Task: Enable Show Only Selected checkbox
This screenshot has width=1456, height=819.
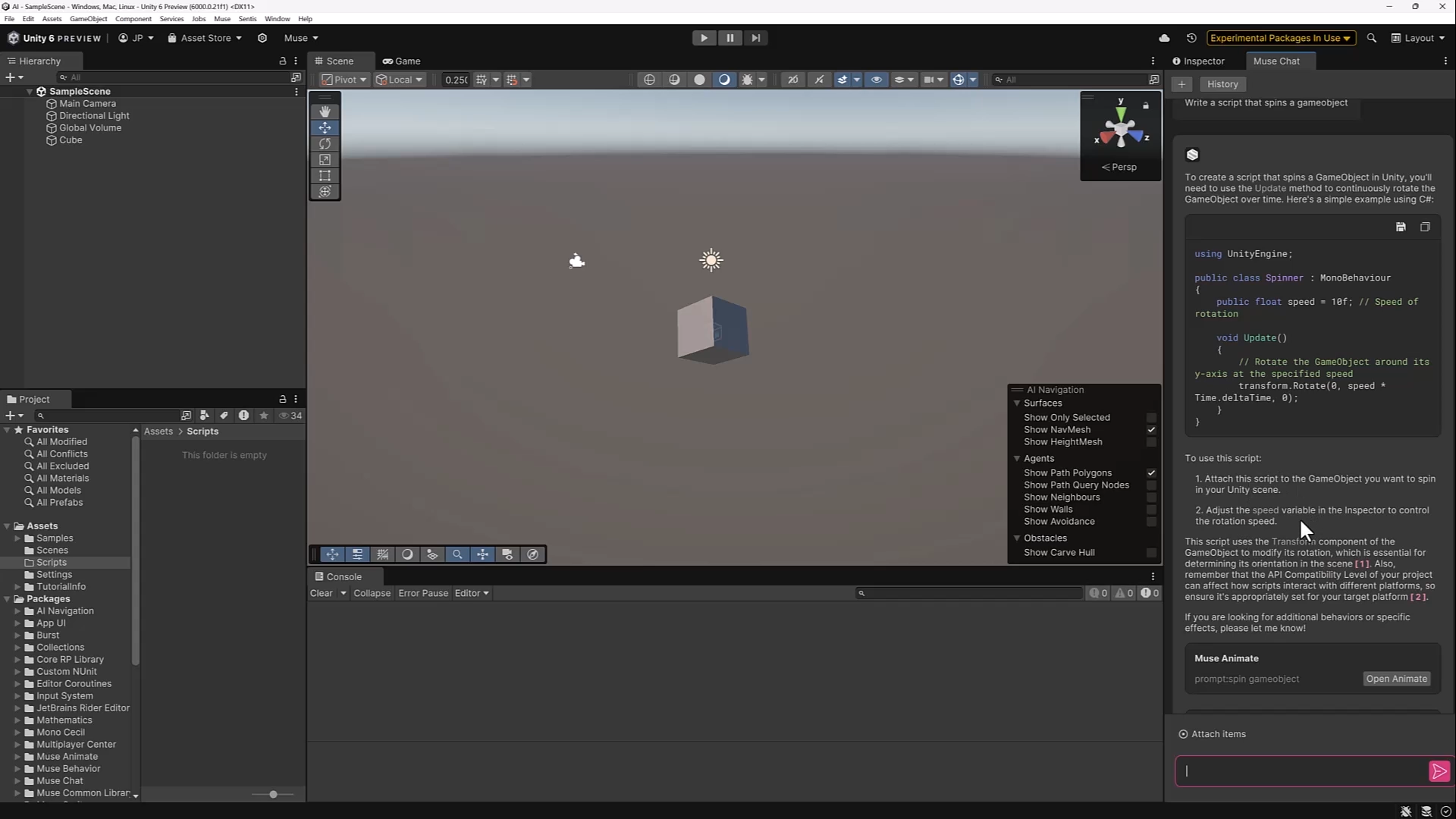Action: coord(1151,418)
